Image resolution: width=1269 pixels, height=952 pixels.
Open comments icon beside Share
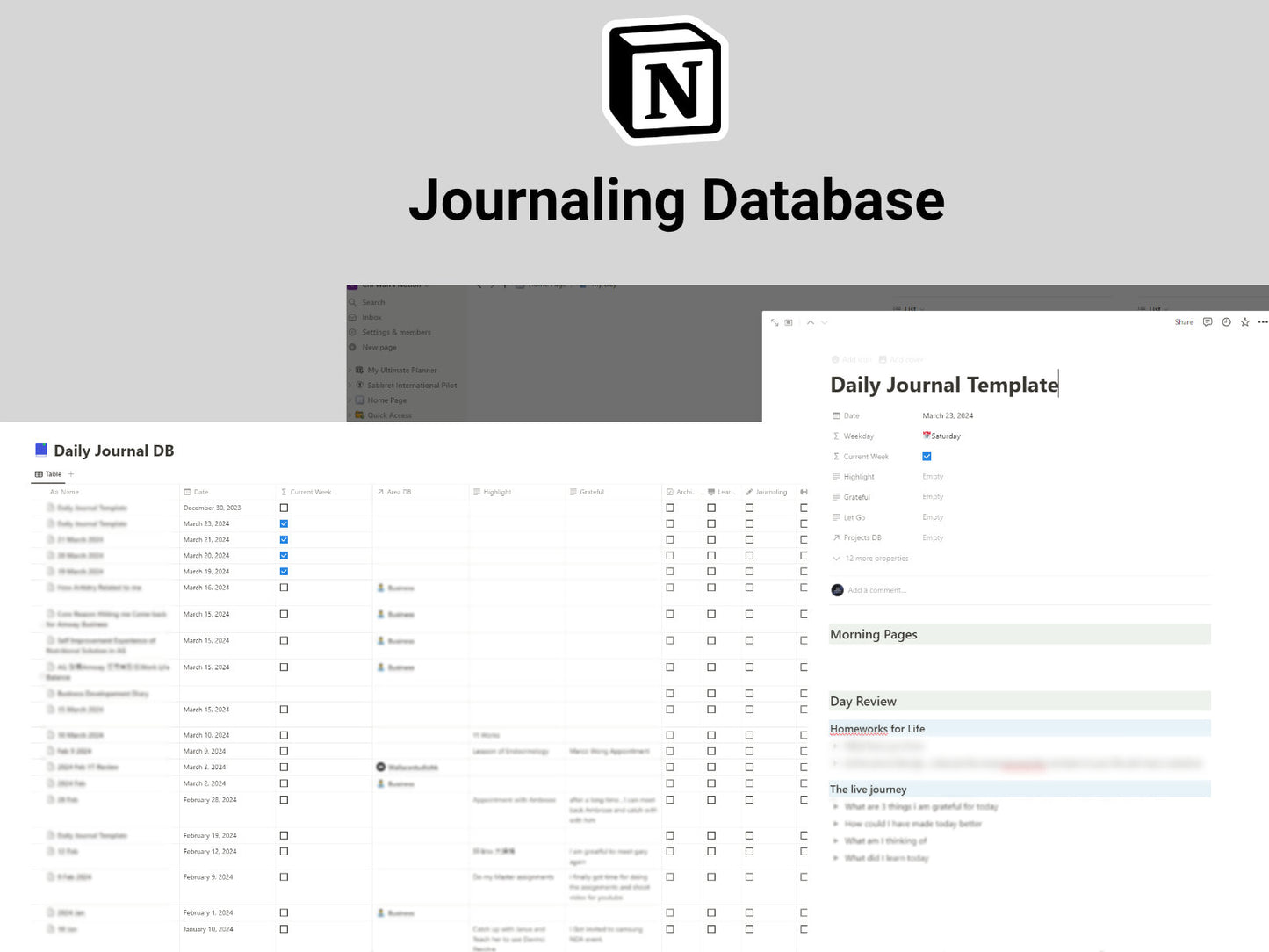coord(1208,322)
